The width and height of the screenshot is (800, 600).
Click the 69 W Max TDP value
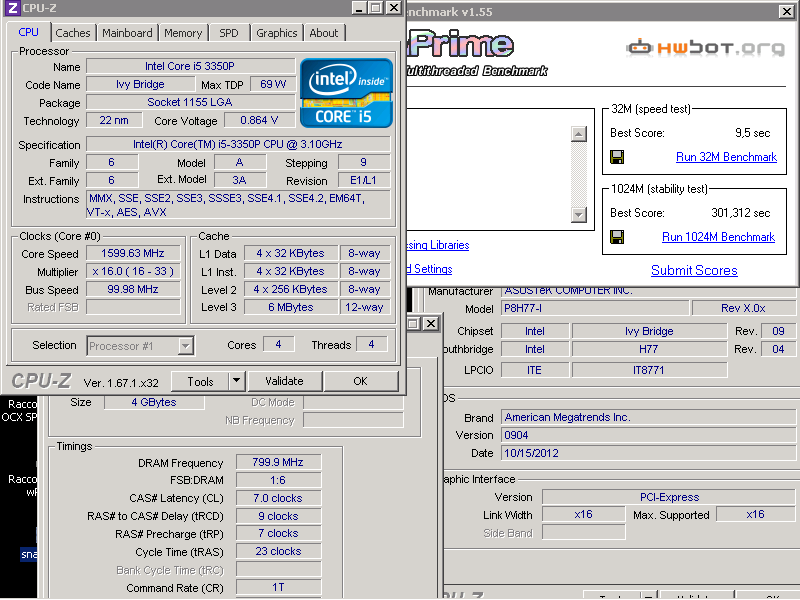click(x=273, y=84)
